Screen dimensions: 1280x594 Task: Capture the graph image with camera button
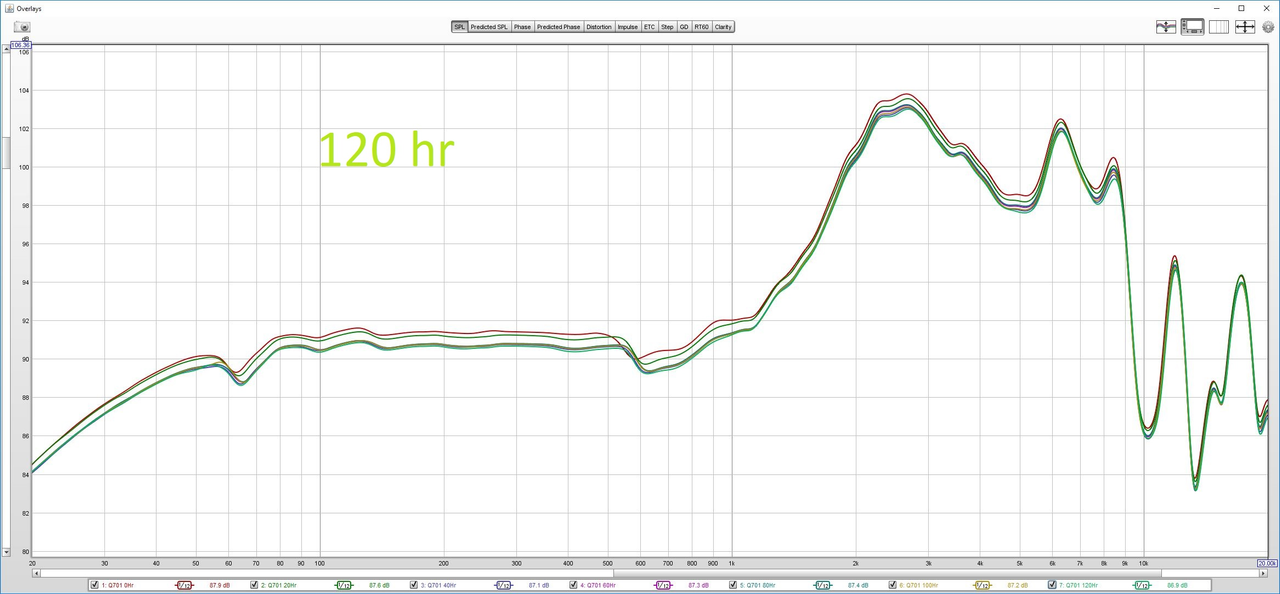[x=22, y=27]
